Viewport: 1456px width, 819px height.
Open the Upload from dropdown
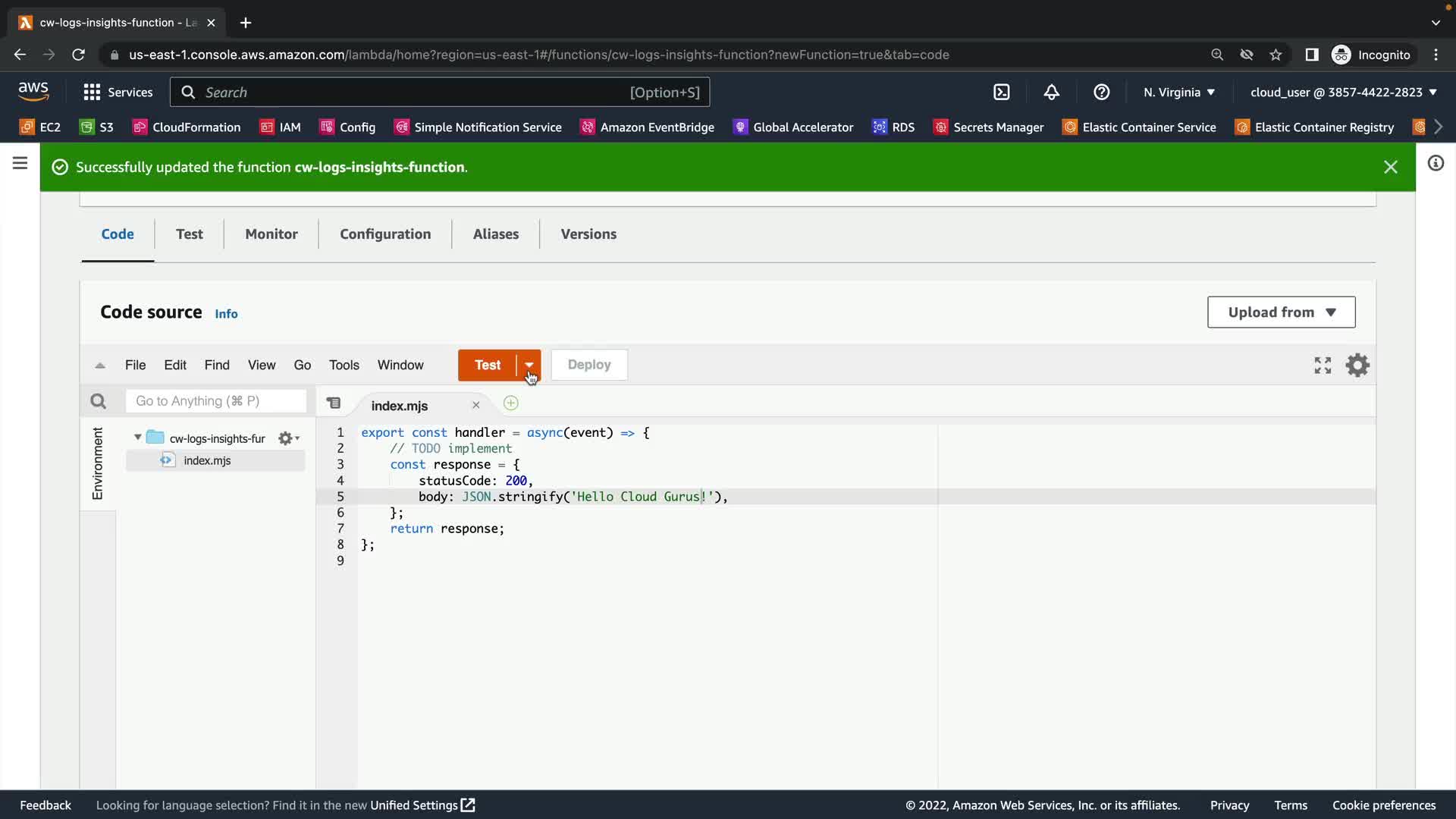point(1281,312)
